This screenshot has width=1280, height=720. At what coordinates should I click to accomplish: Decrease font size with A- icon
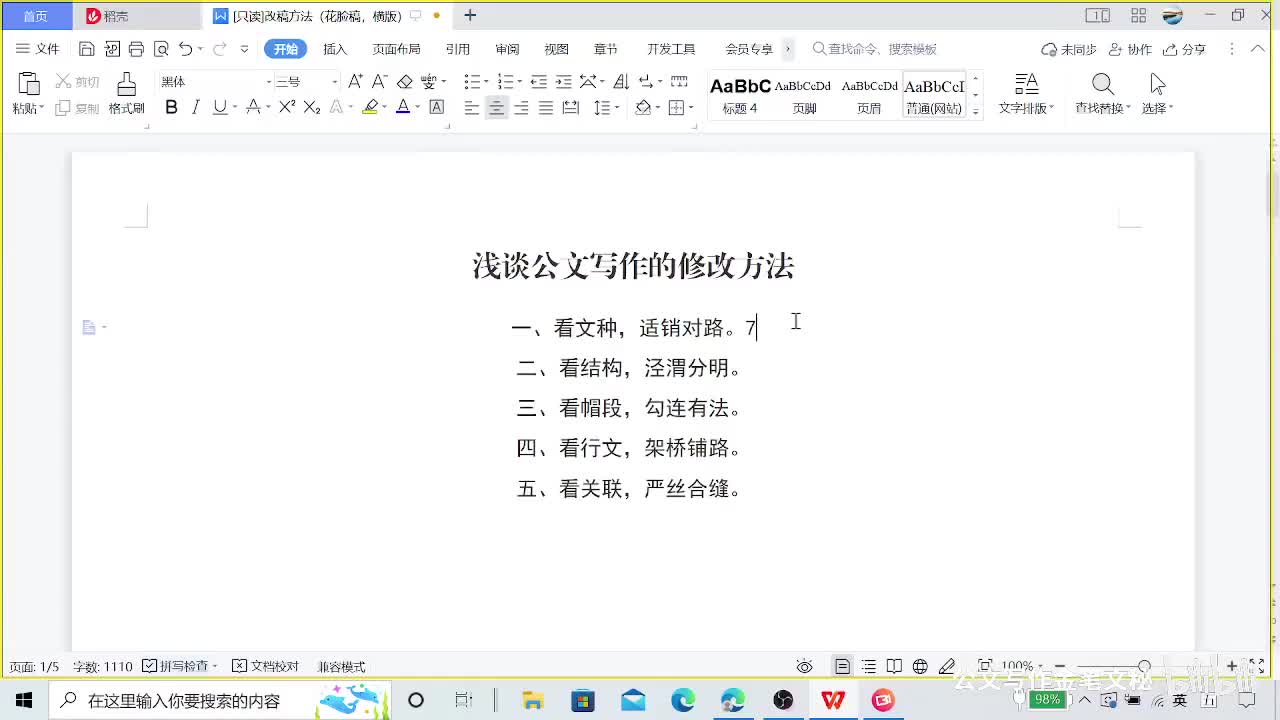(x=380, y=81)
